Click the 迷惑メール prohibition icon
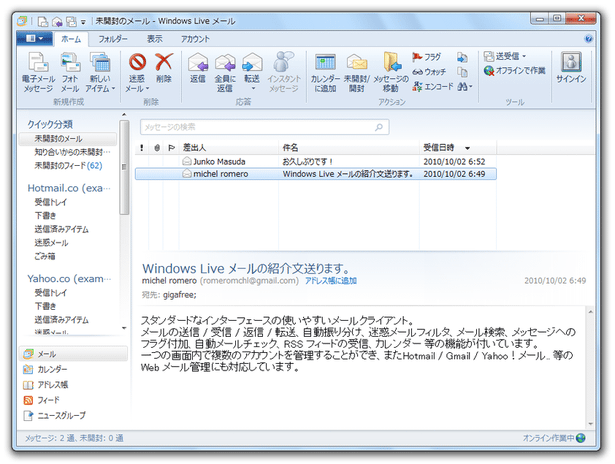615x464 pixels. point(137,62)
